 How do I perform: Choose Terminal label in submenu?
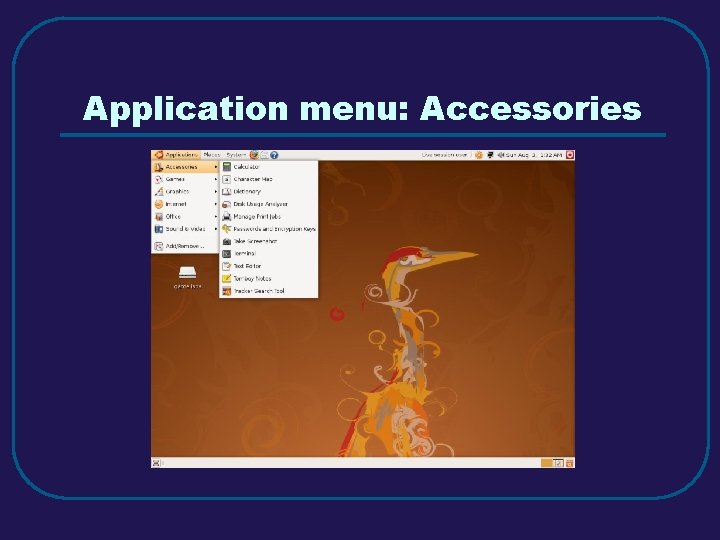point(245,253)
